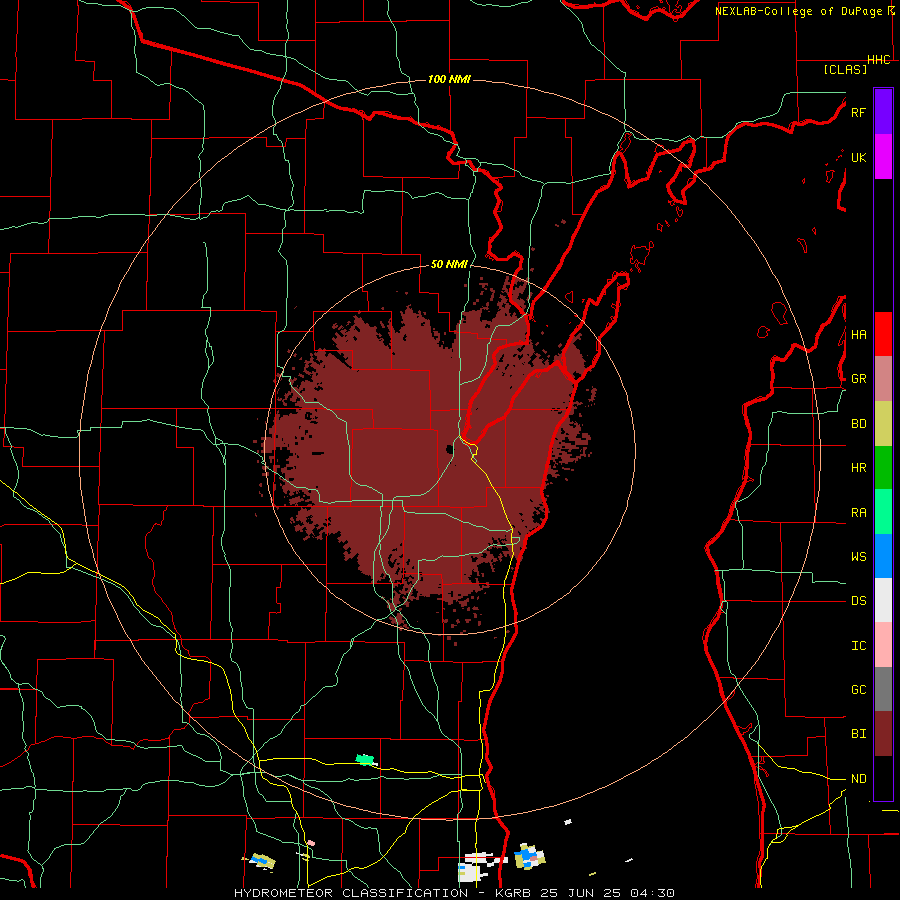The width and height of the screenshot is (900, 900).
Task: Click the HR legend label
Action: click(x=858, y=468)
